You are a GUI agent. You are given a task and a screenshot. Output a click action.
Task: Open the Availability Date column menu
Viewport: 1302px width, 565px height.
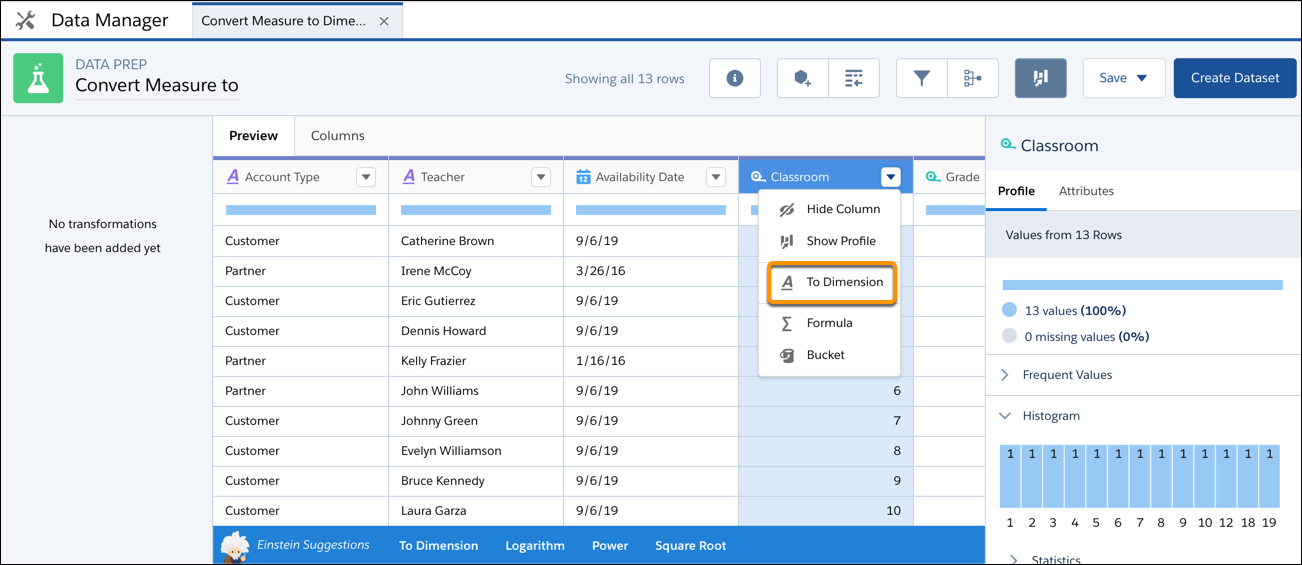point(716,177)
